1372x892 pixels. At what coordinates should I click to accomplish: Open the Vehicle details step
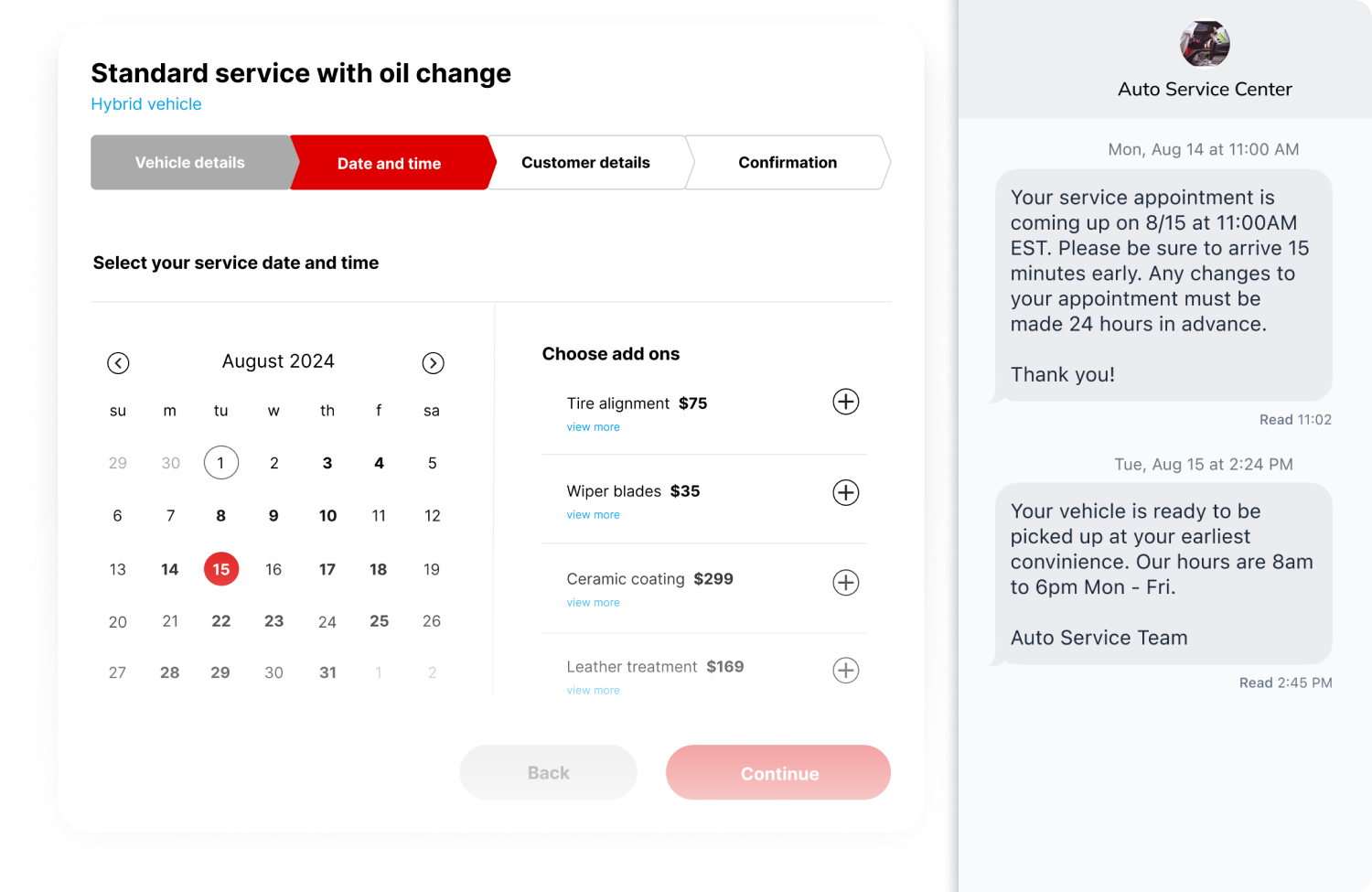click(x=190, y=163)
